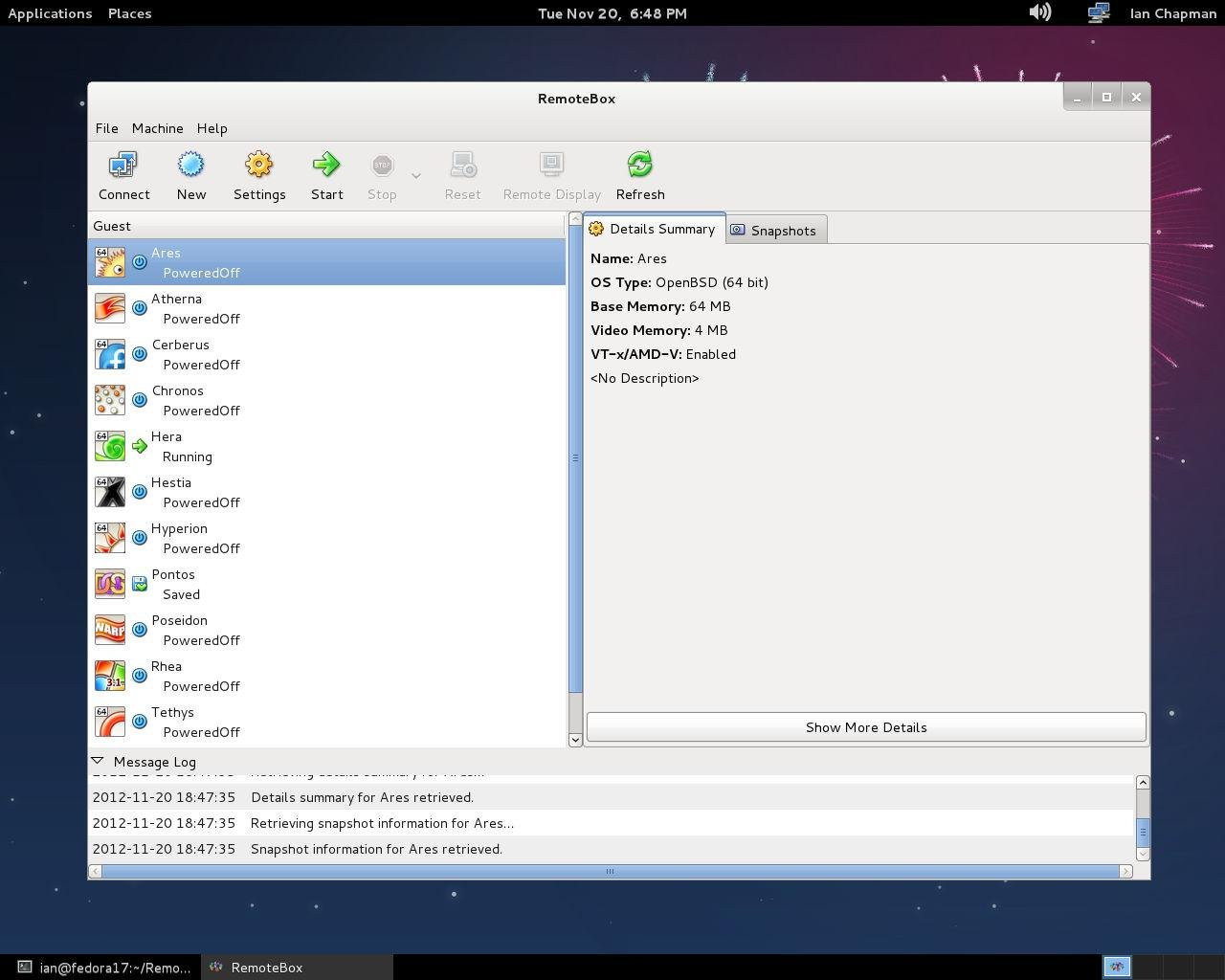Collapse the Message Log expander

(98, 762)
